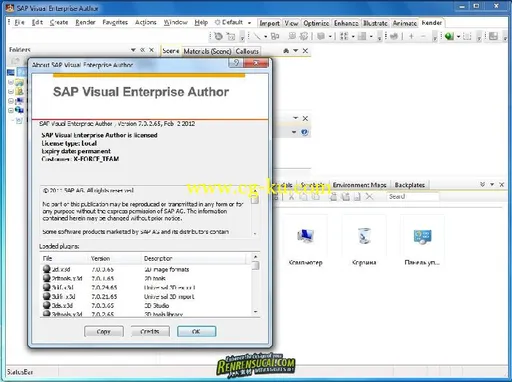This screenshot has width=512, height=382.
Task: Collapse the second folder tree node
Action: coord(11,91)
